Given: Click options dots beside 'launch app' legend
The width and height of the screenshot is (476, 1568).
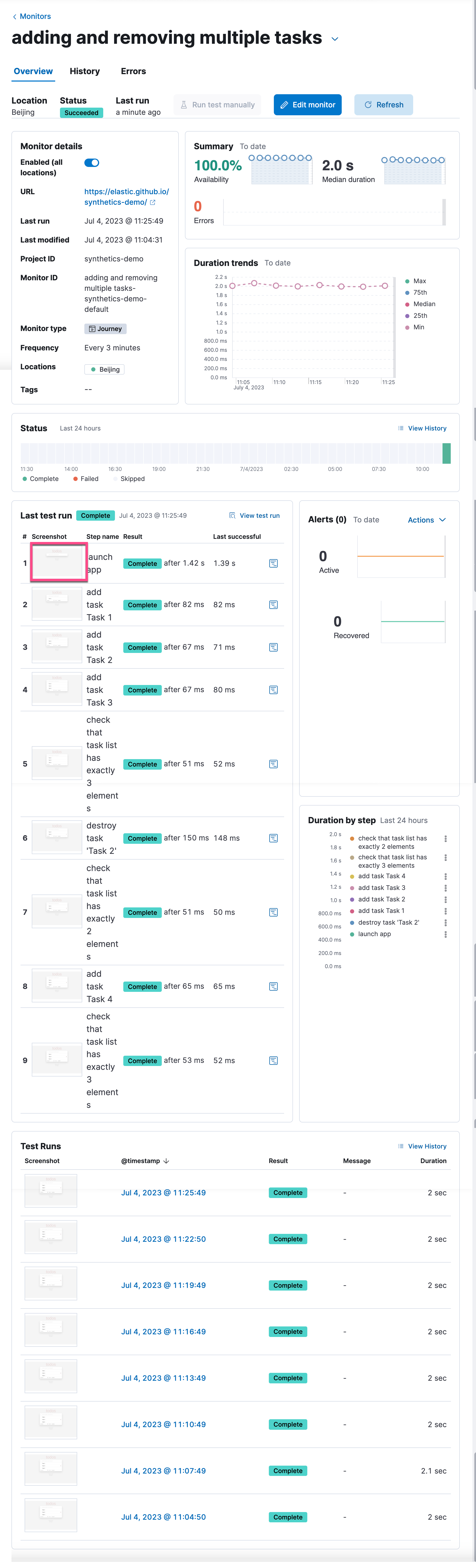Looking at the screenshot, I should click(x=446, y=934).
